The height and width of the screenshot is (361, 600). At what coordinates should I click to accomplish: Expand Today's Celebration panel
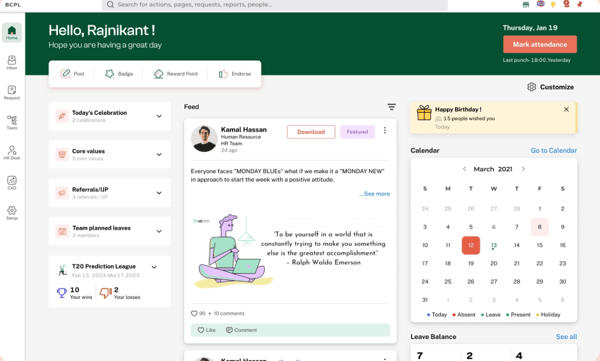pos(159,116)
